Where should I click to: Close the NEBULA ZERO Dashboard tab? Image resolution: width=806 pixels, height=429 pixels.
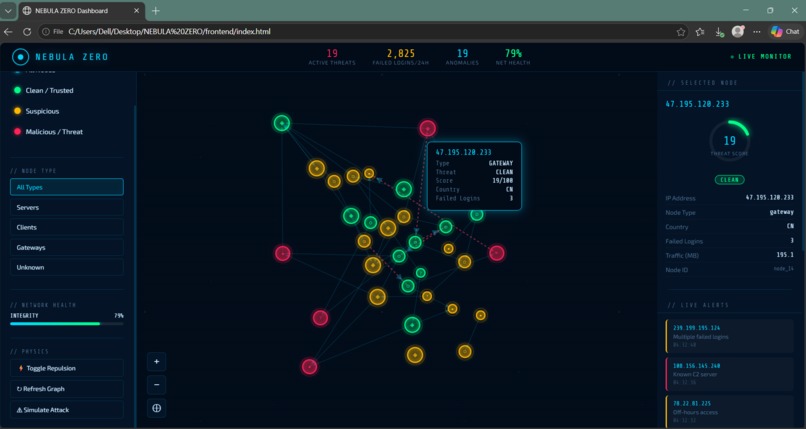(x=136, y=11)
